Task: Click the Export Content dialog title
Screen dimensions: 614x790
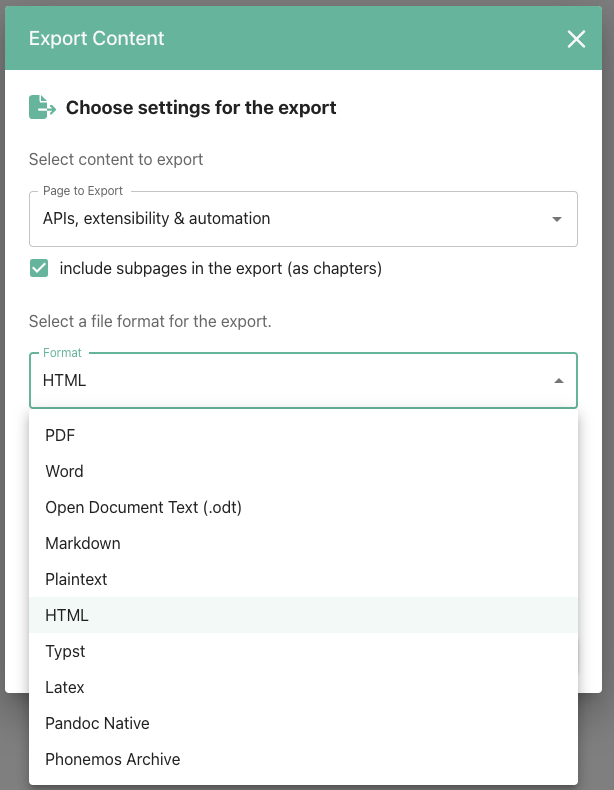Action: [97, 39]
